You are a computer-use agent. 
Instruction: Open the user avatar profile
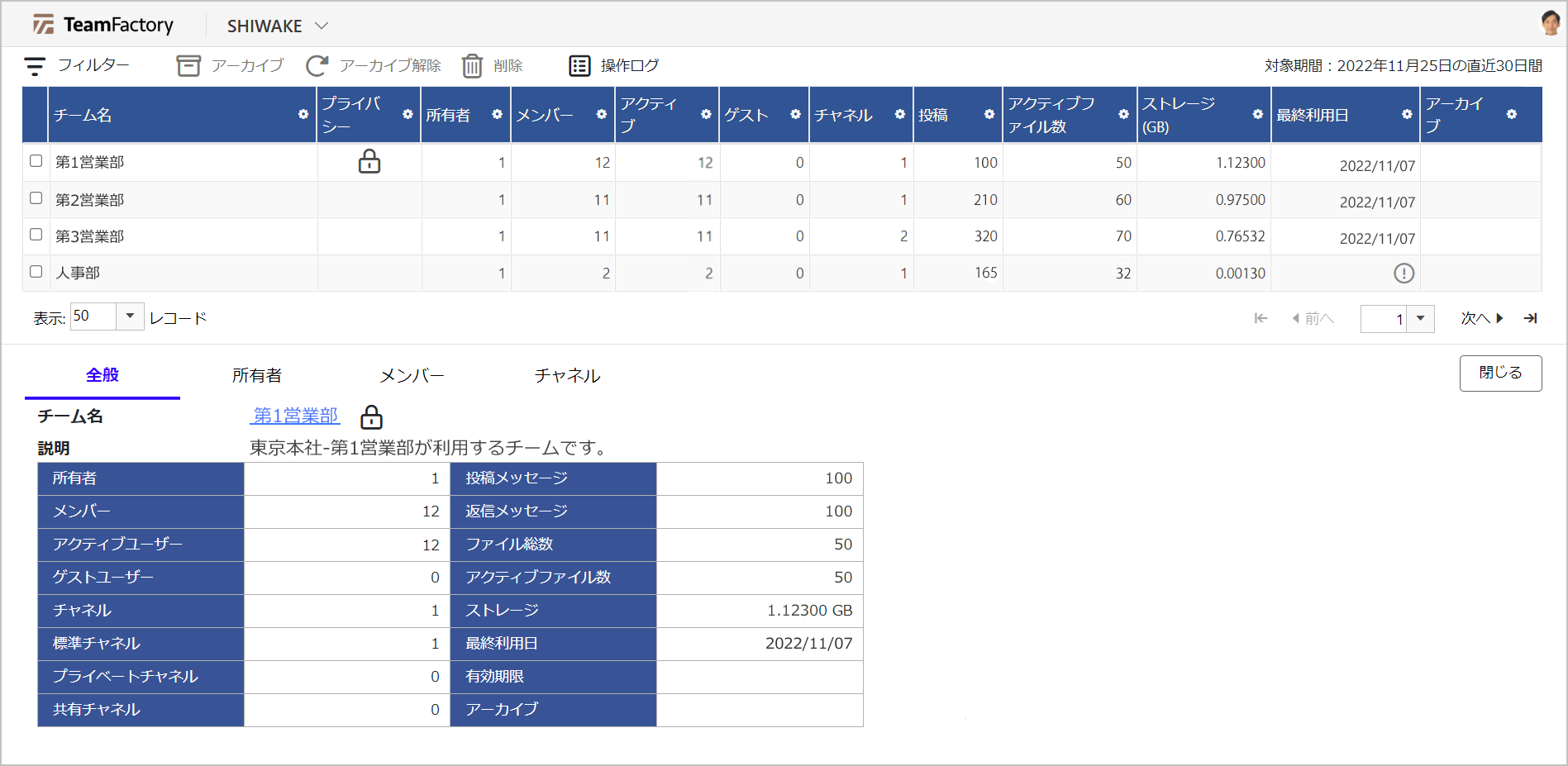(1551, 23)
